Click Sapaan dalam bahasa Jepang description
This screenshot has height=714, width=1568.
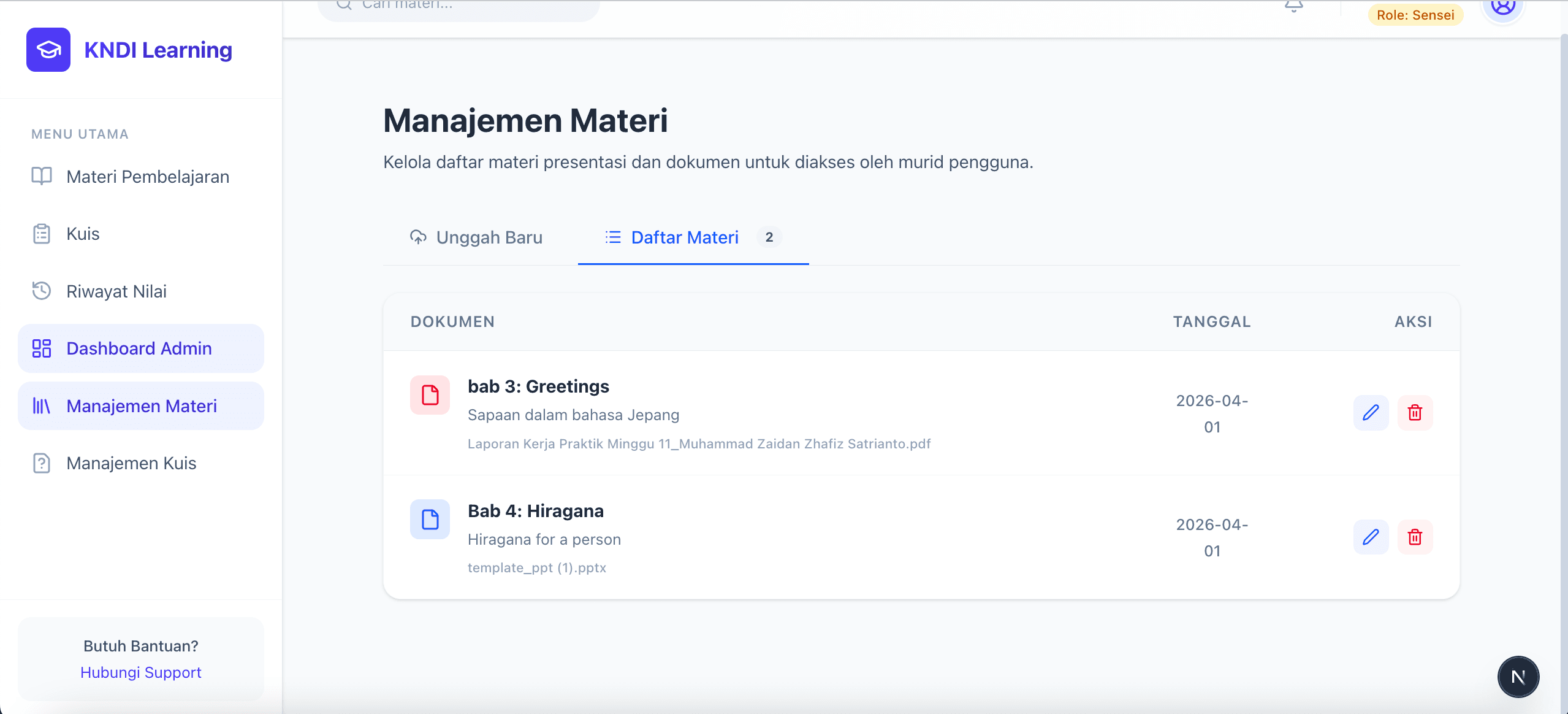point(573,415)
